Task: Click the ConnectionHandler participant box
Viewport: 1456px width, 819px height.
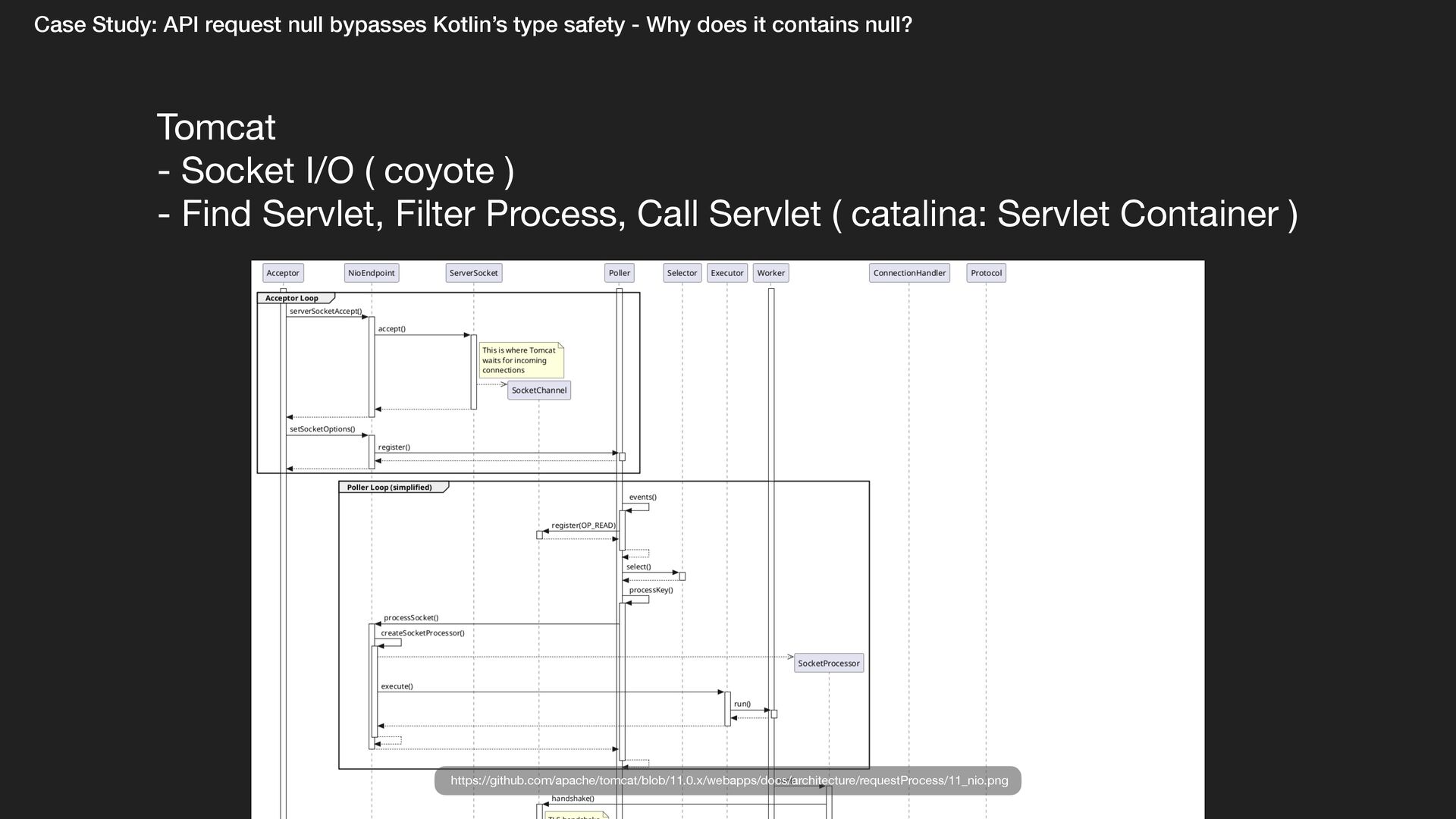Action: (x=909, y=273)
